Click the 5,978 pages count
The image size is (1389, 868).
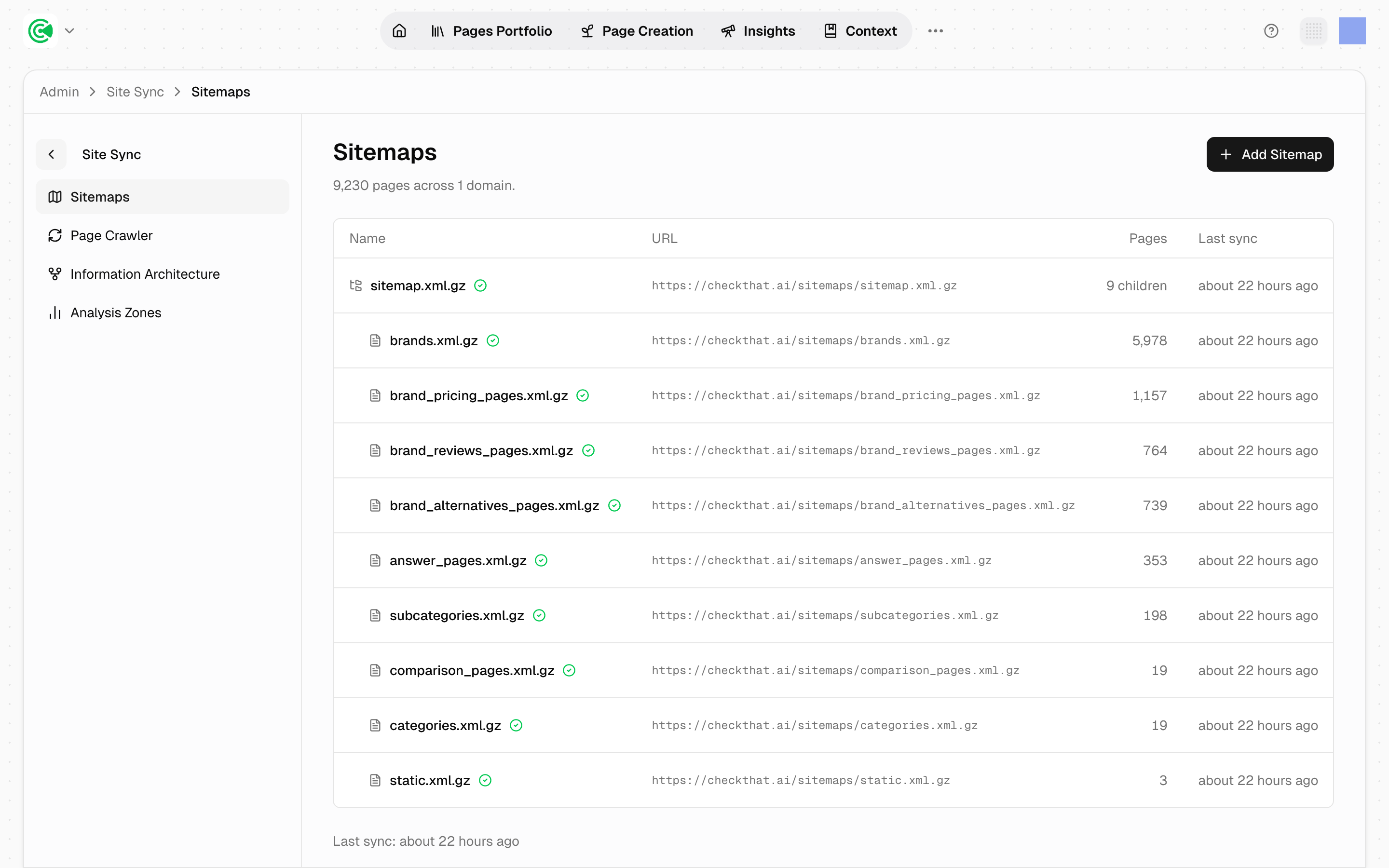(1149, 340)
